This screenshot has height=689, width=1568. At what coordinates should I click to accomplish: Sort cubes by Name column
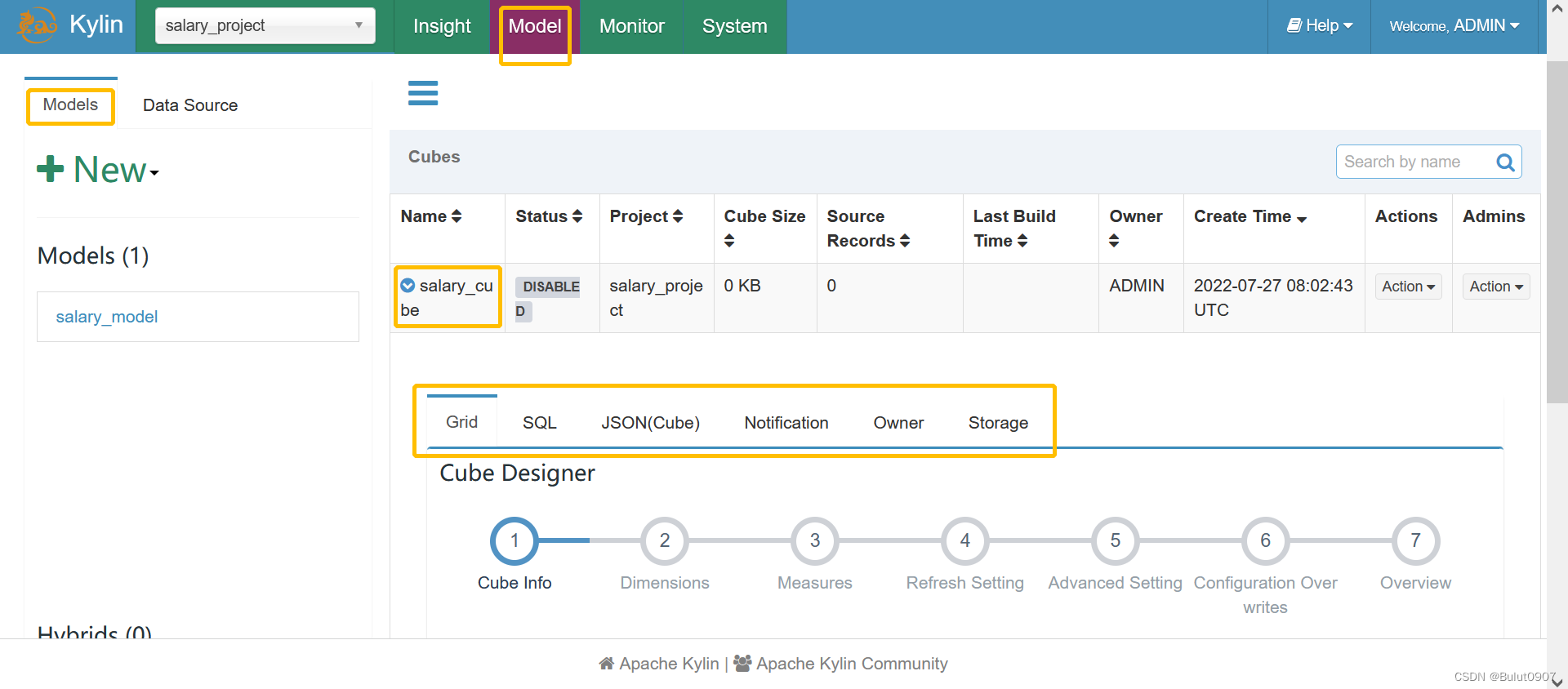(431, 216)
